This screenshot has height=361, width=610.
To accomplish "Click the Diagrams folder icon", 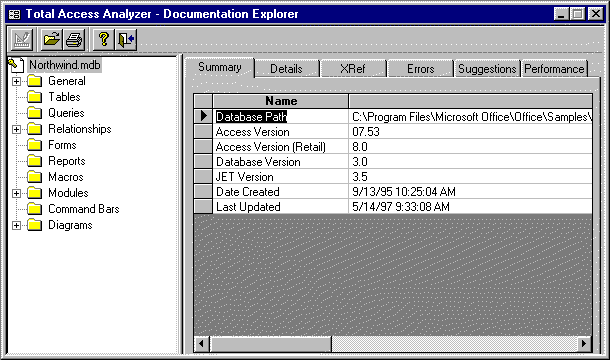I will click(x=35, y=225).
